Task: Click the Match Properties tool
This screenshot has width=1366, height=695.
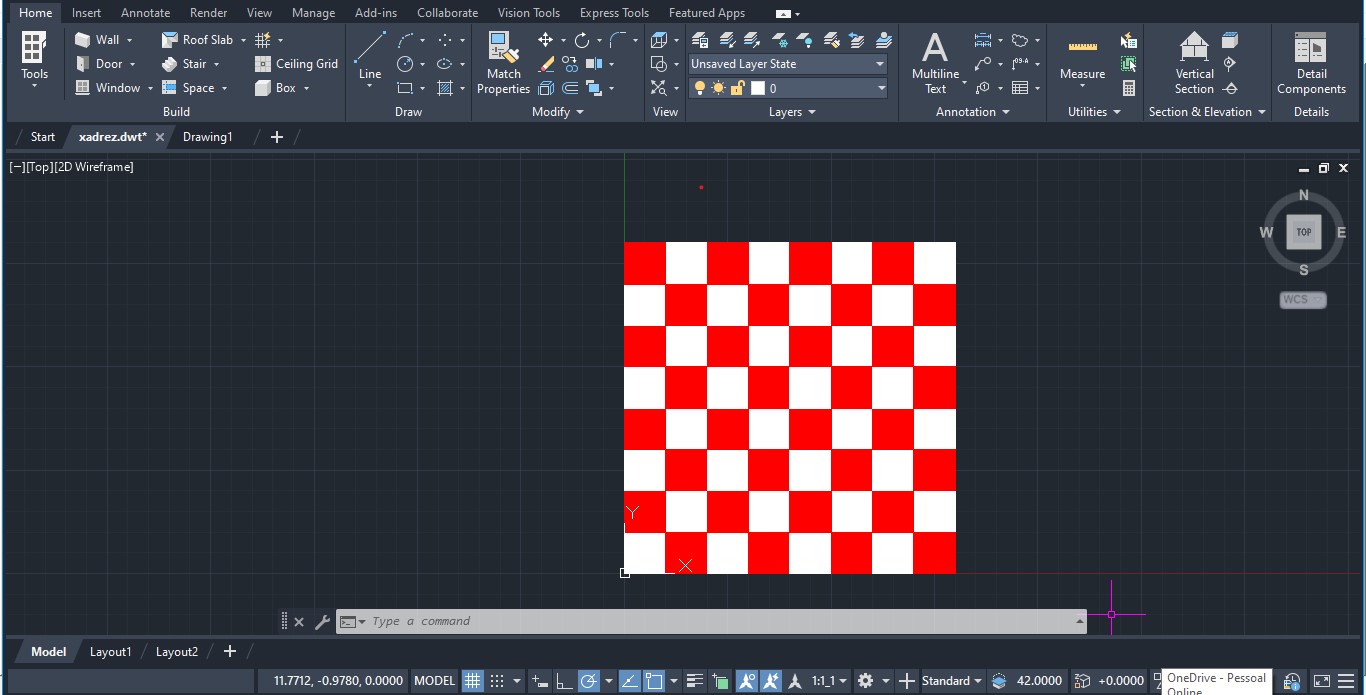Action: [503, 62]
